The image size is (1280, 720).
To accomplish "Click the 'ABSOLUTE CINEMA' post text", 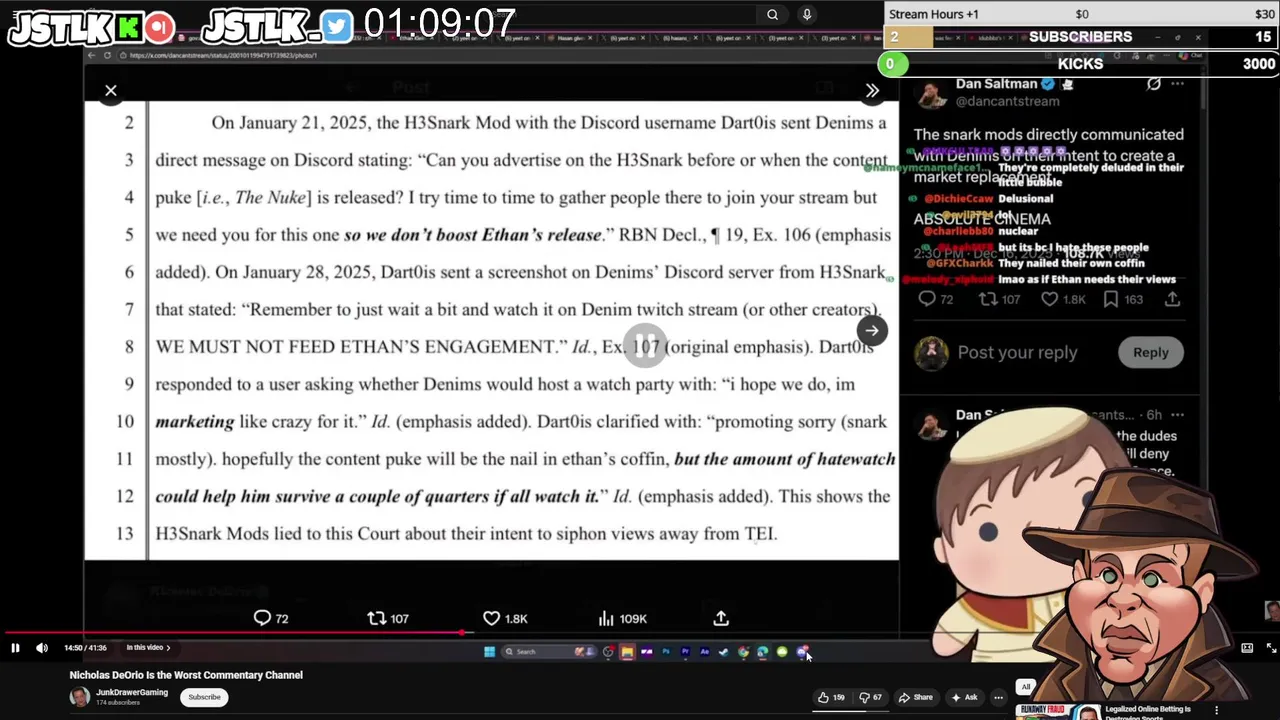I will tap(982, 219).
